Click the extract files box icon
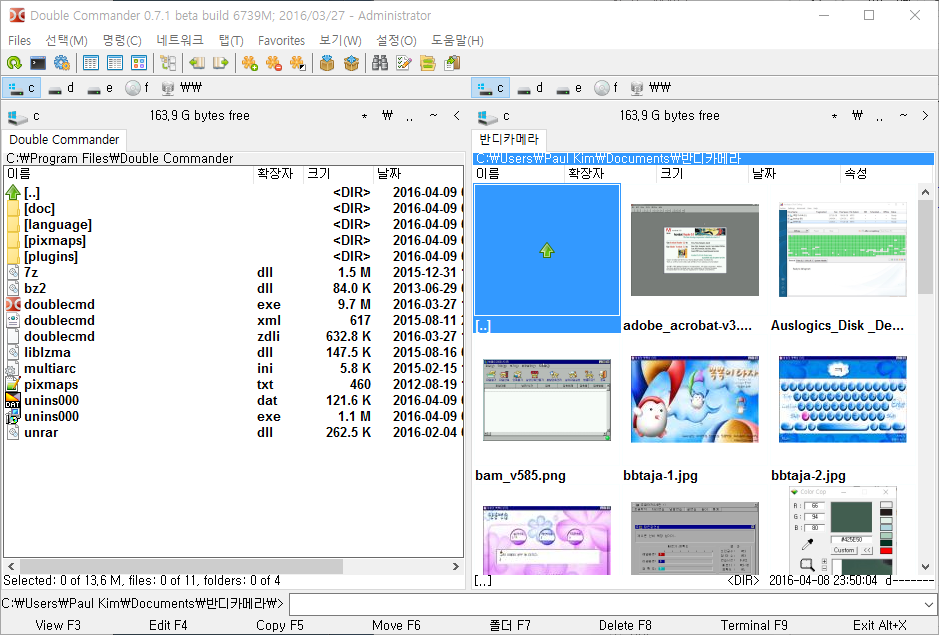 coord(351,63)
